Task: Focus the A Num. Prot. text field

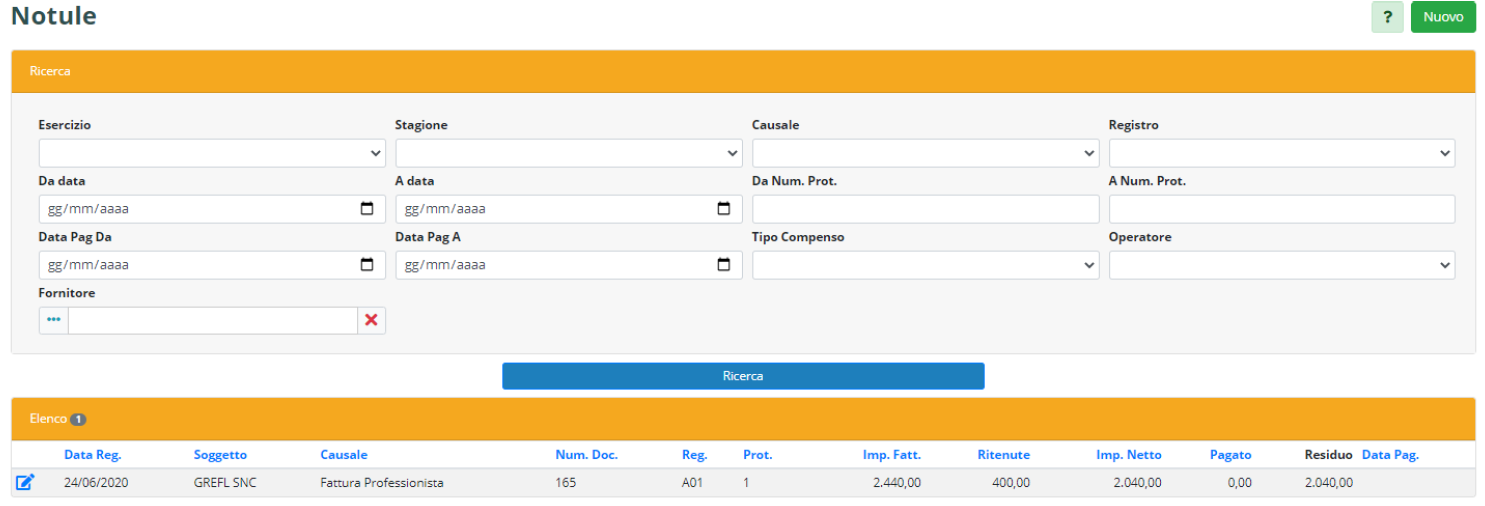Action: [1281, 209]
